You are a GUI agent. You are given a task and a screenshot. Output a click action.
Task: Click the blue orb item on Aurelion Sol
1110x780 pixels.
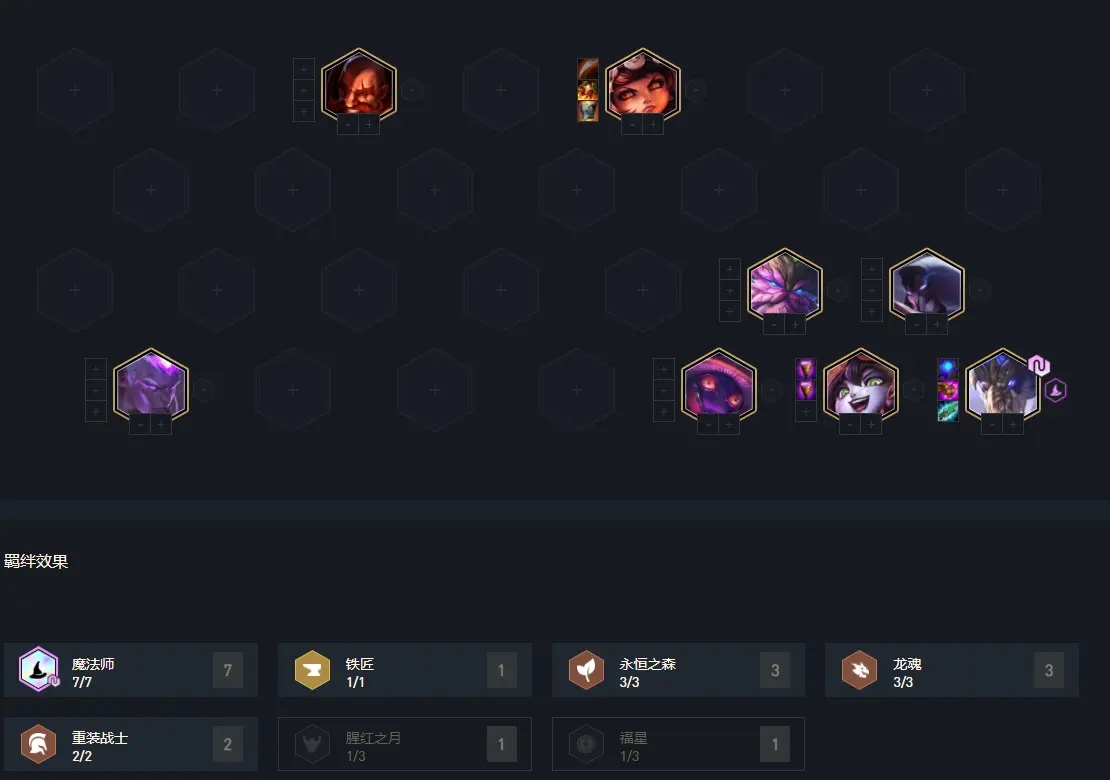(948, 369)
